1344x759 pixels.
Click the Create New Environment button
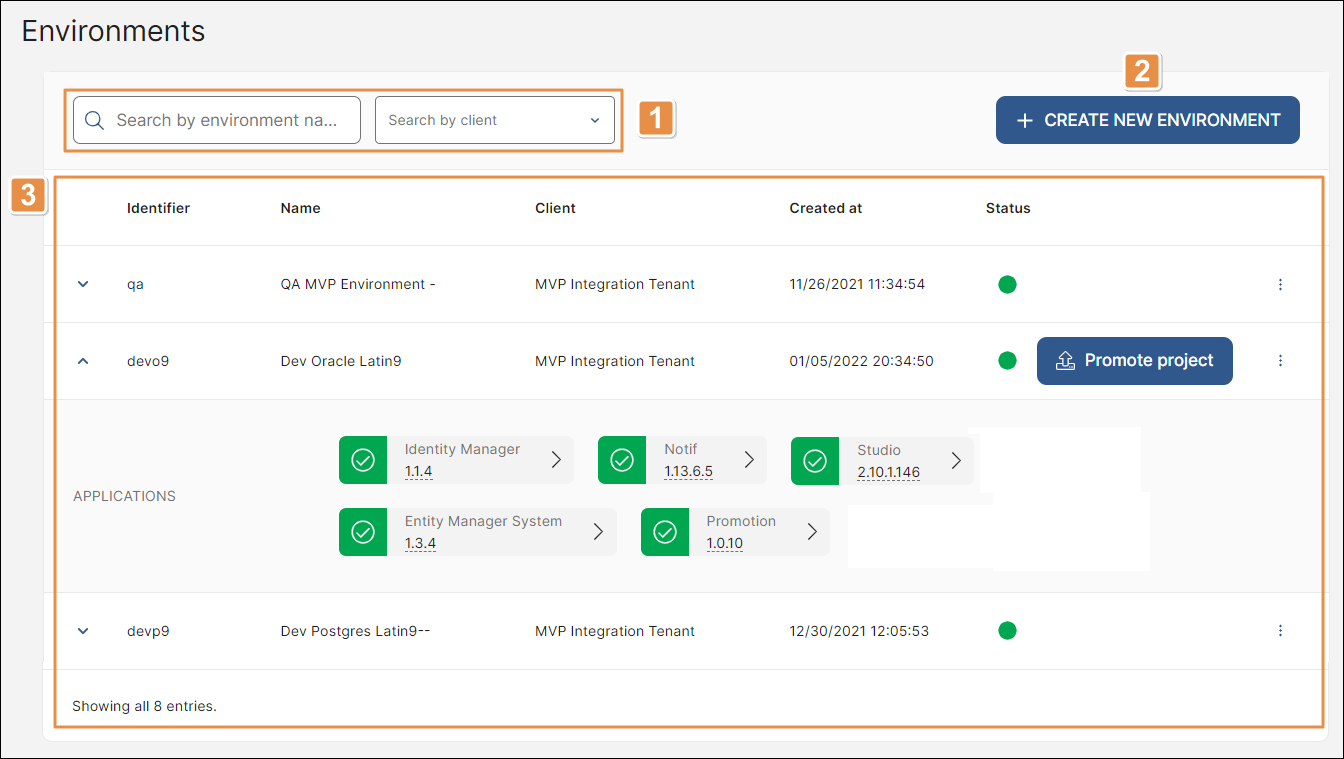point(1147,120)
